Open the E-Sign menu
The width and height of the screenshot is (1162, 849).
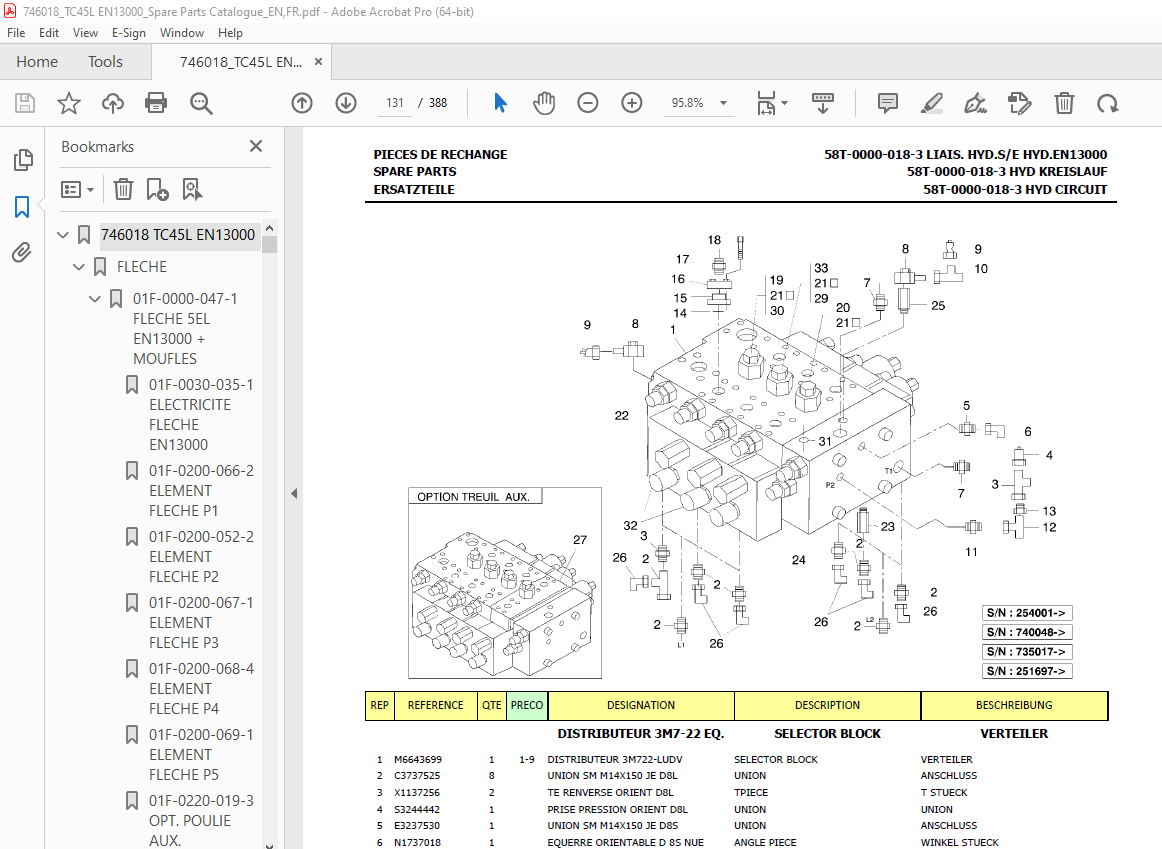[129, 33]
